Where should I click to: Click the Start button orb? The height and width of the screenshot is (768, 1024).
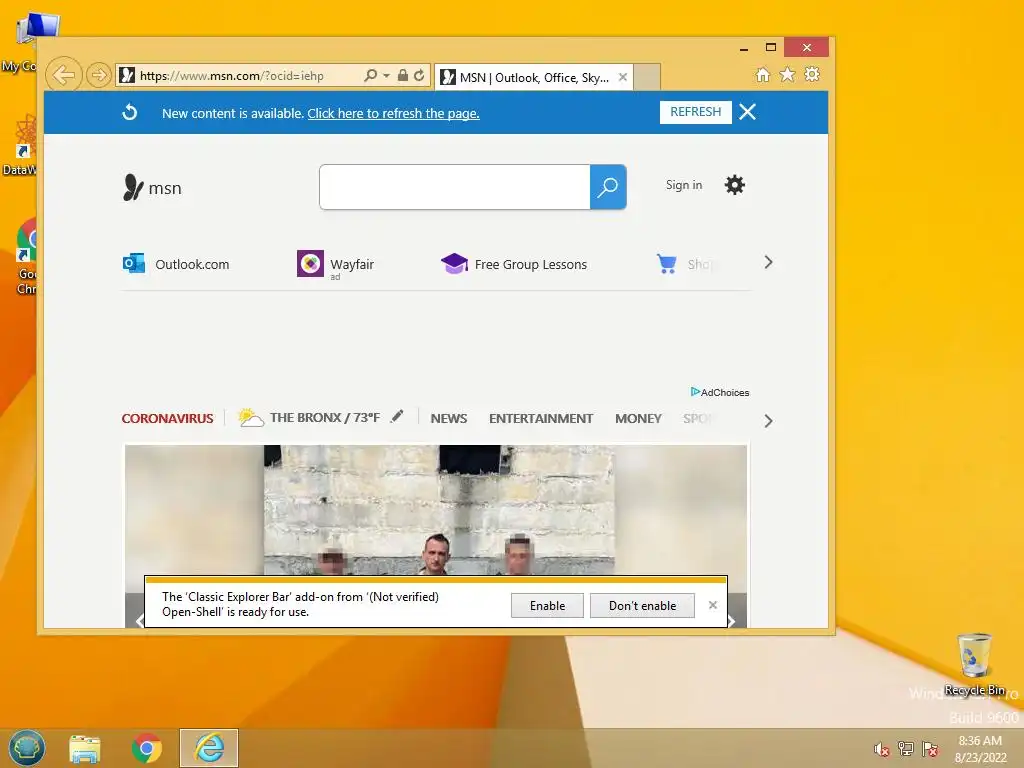pos(26,748)
